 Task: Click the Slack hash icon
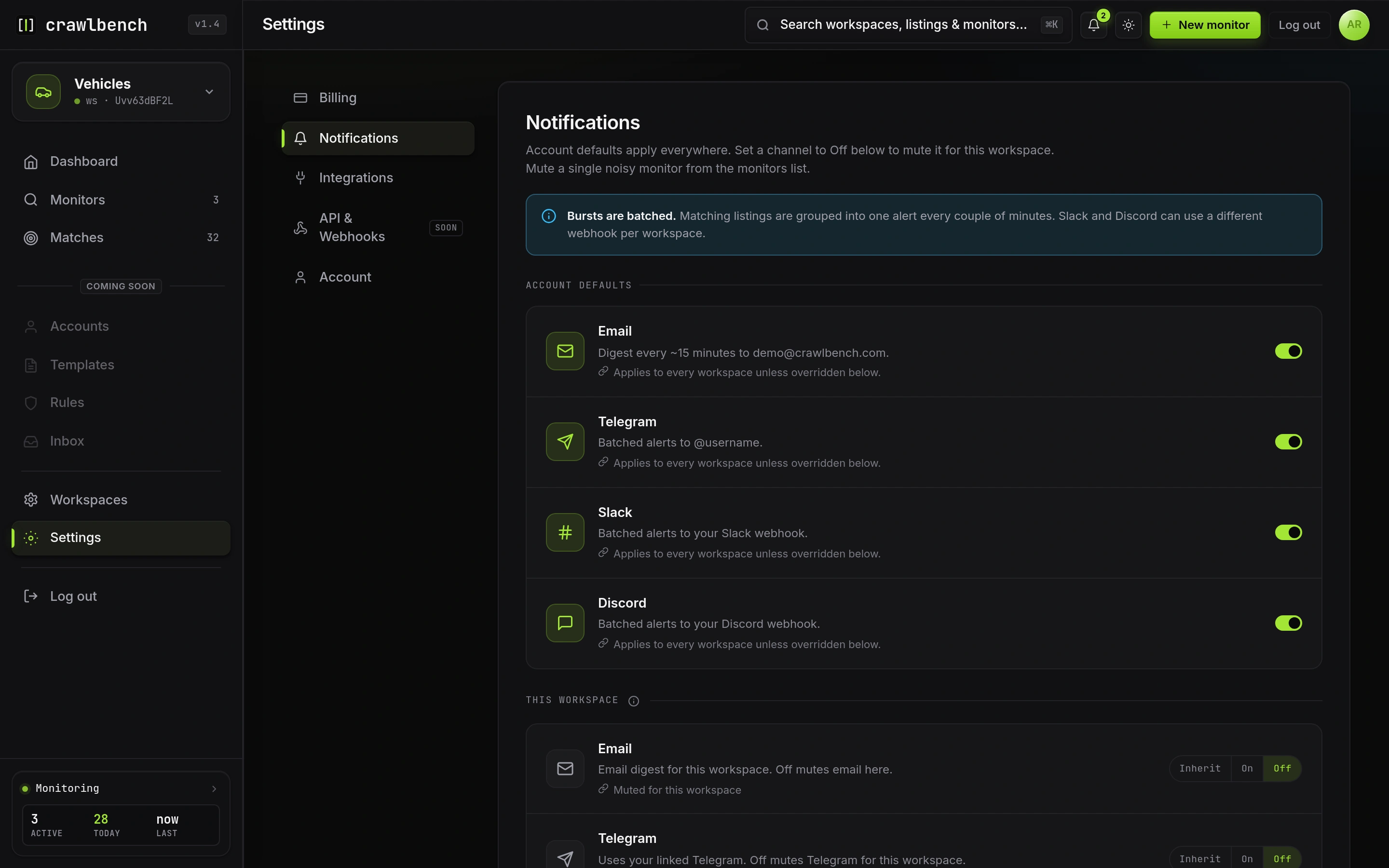(x=565, y=532)
